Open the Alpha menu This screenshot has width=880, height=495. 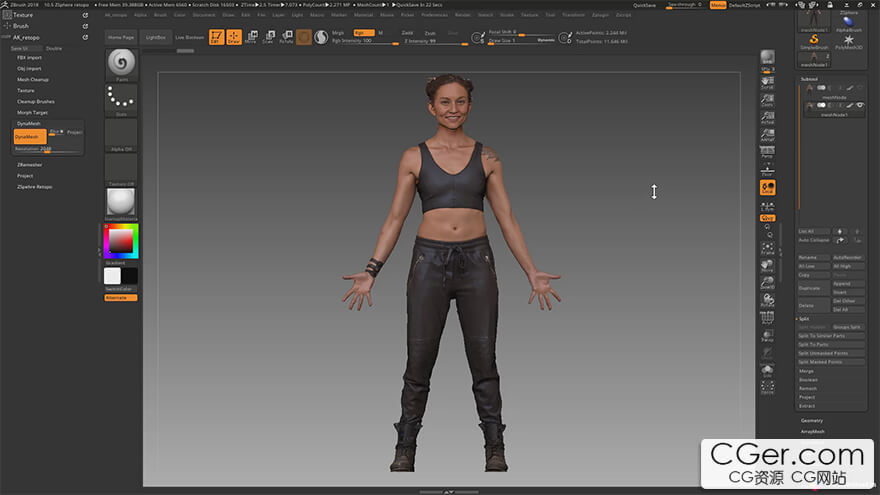tap(140, 15)
